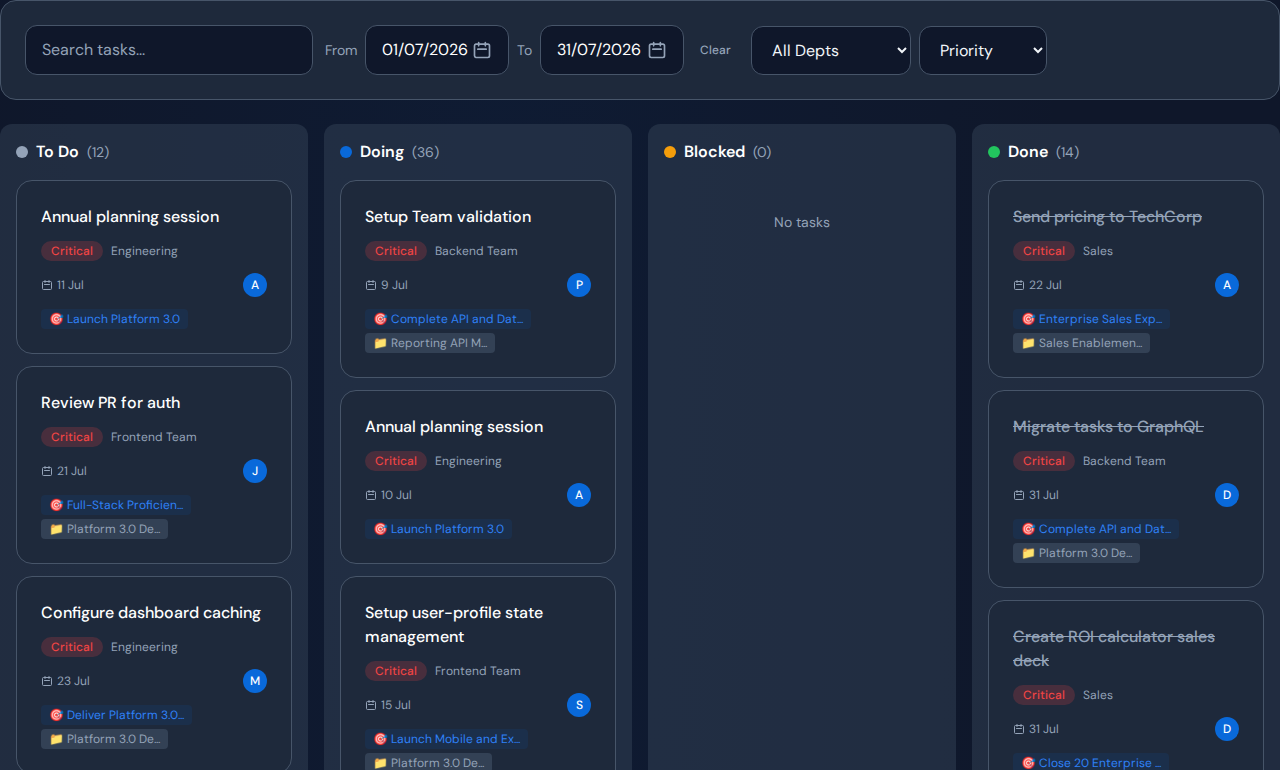This screenshot has height=770, width=1280.
Task: Click avatar A on Send pricing to TechCorp
Action: click(1227, 285)
